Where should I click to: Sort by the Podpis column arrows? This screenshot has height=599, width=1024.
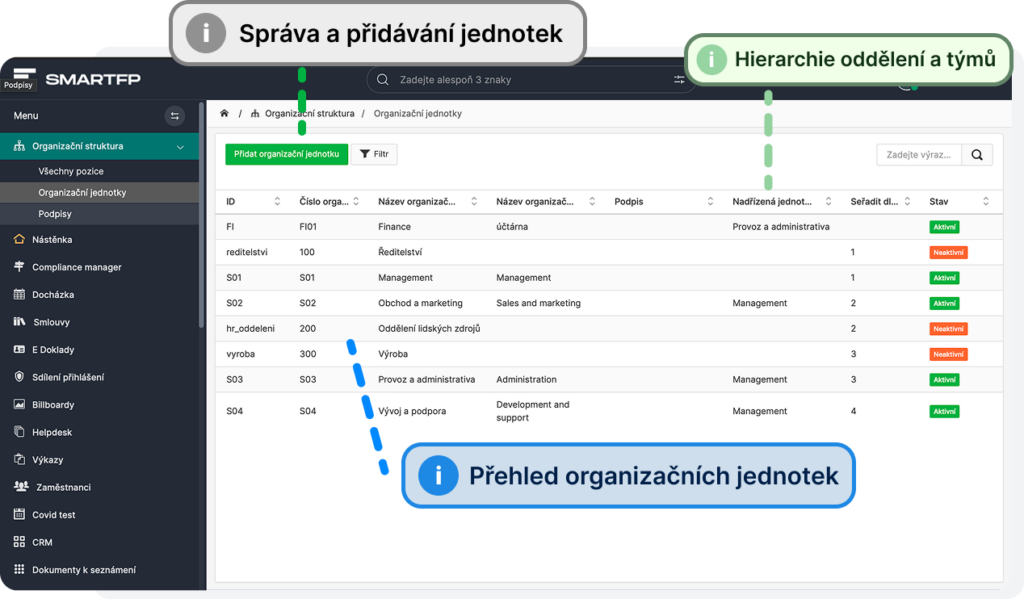tap(711, 201)
